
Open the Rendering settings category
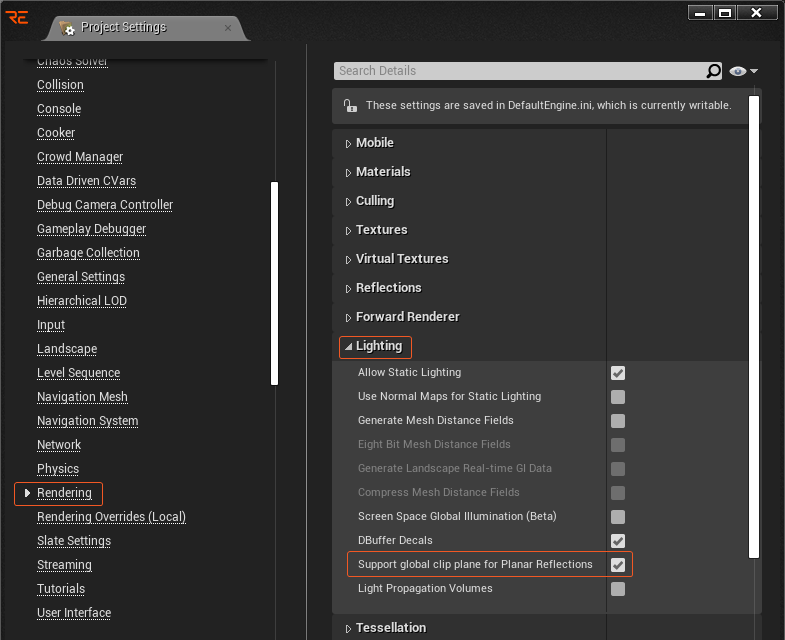(64, 493)
